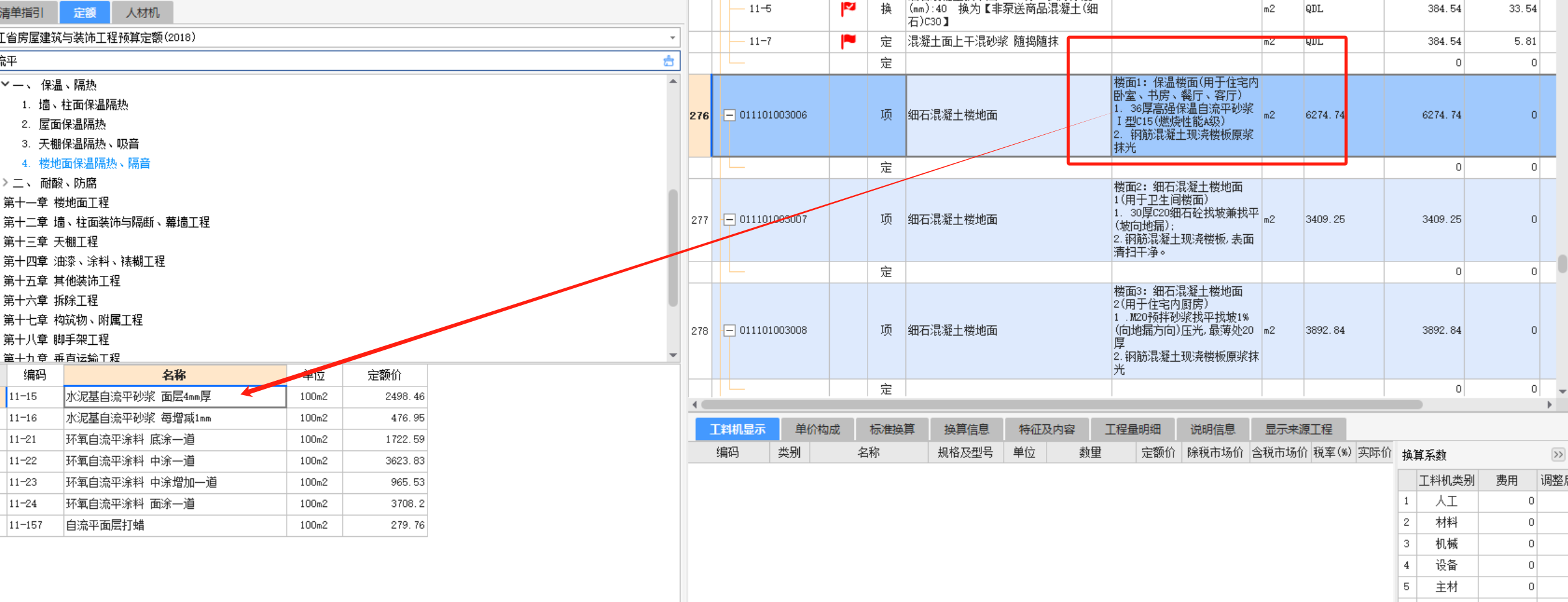The width and height of the screenshot is (1568, 602).
Task: Open 第十三章 天棚工程 chapter
Action: coord(50,242)
